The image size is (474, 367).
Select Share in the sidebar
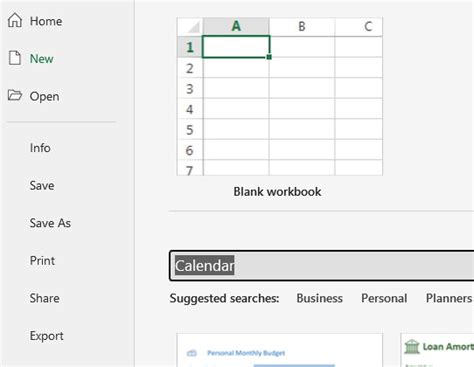(44, 298)
